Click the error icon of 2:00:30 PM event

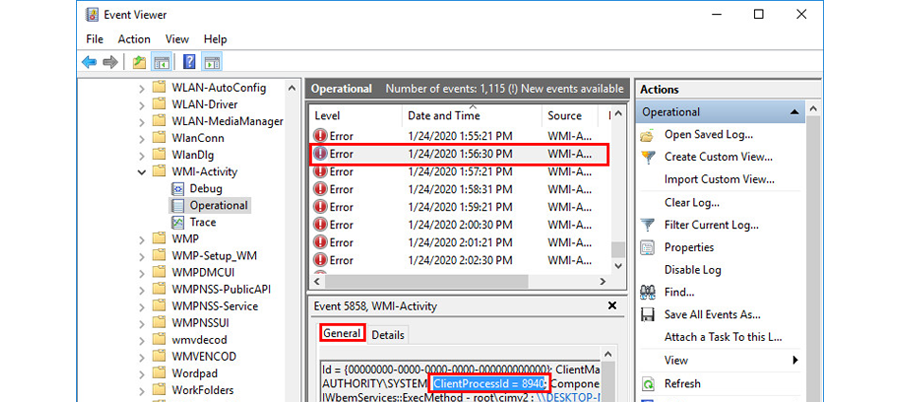pyautogui.click(x=320, y=225)
